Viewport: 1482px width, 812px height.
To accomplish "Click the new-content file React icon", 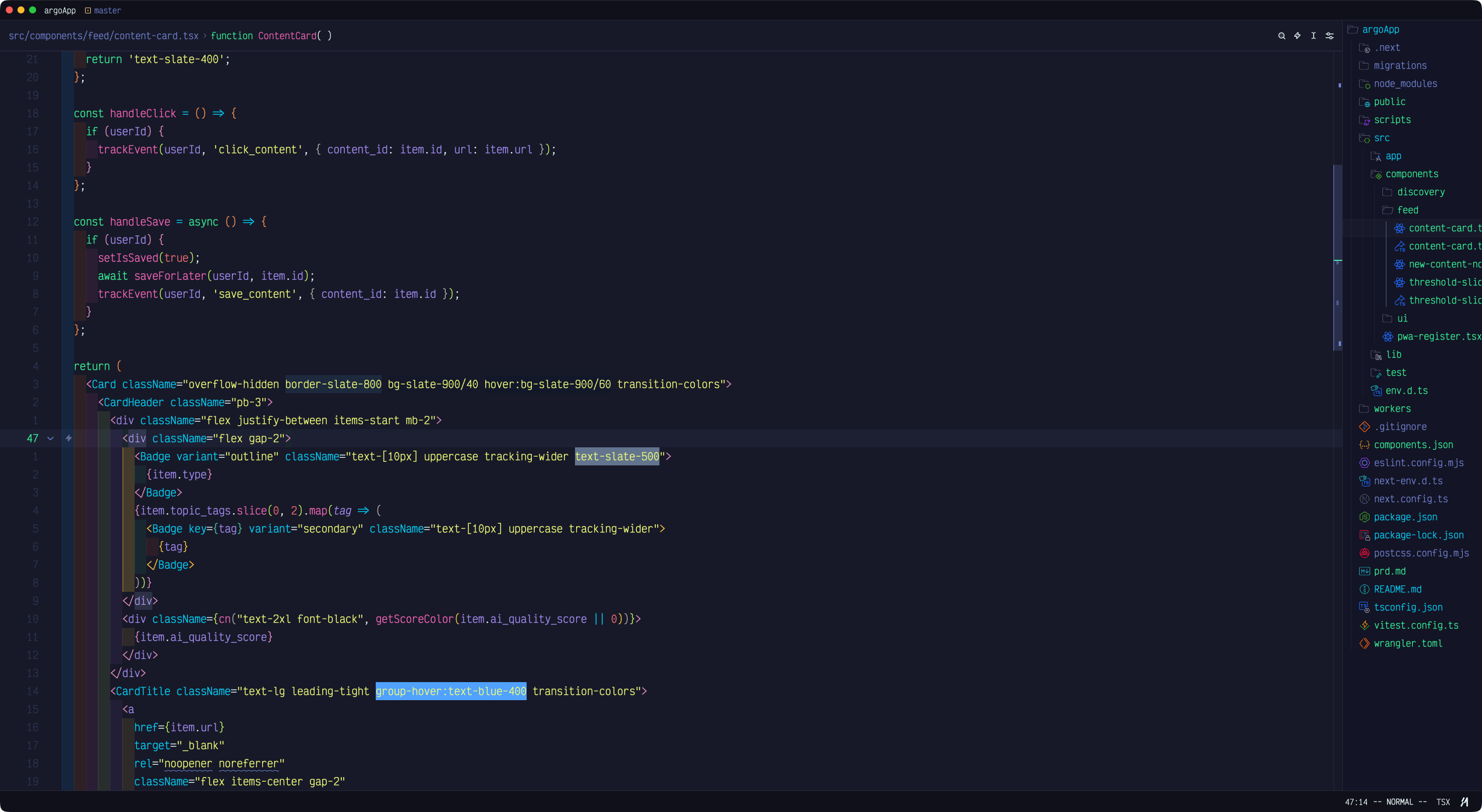I will 1399,264.
